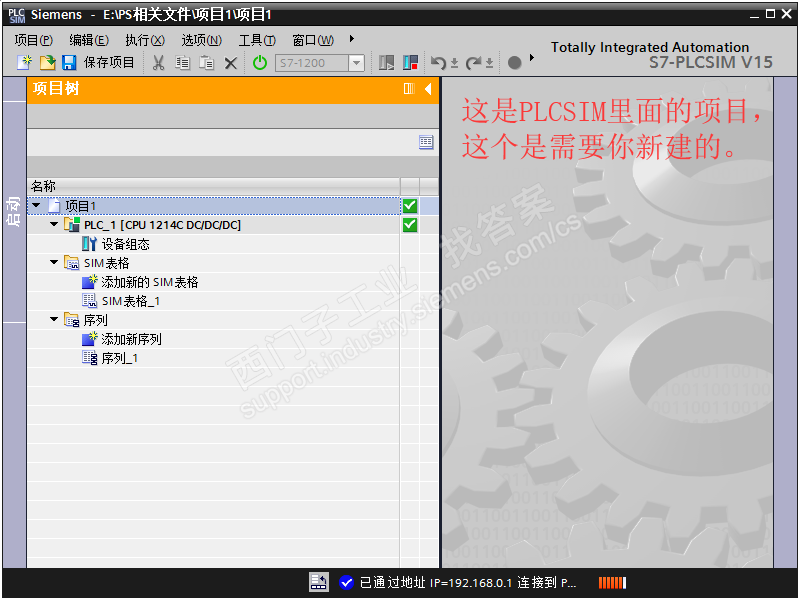This screenshot has width=800, height=600.
Task: Select PLC_1 [CPU 1214C DC/DC/DC] item
Action: point(162,225)
